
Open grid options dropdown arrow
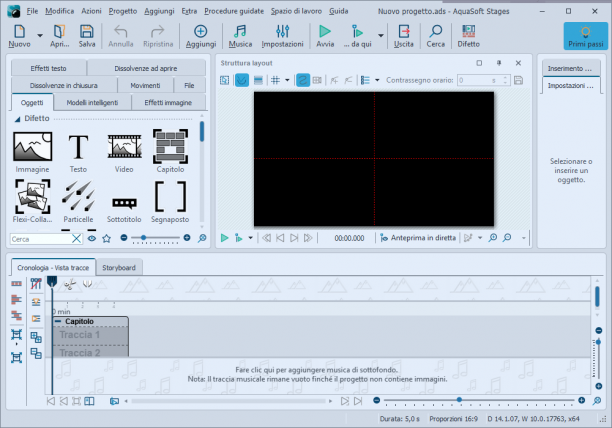coord(287,80)
